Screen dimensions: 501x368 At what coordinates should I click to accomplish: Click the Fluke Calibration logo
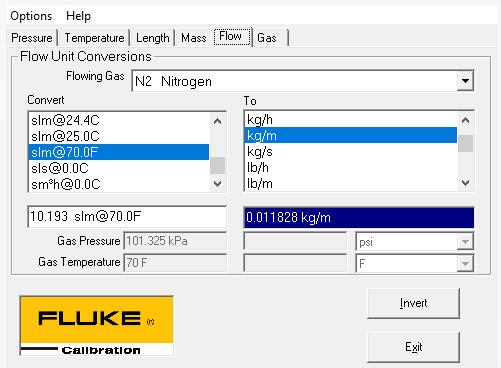coord(96,326)
